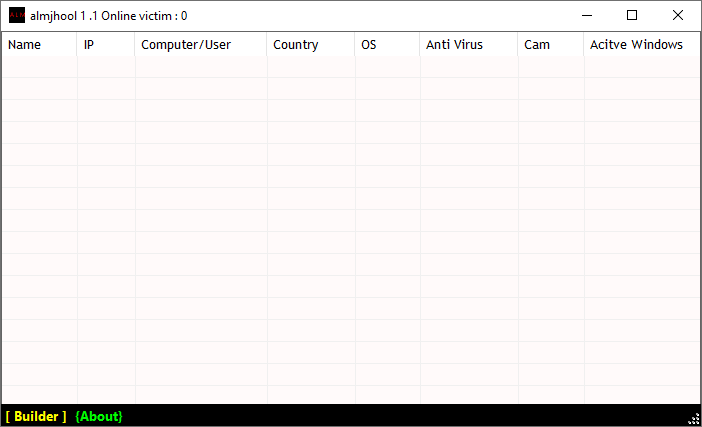Select the Computer/User column header
Screen dimensions: 702x427
click(x=186, y=45)
